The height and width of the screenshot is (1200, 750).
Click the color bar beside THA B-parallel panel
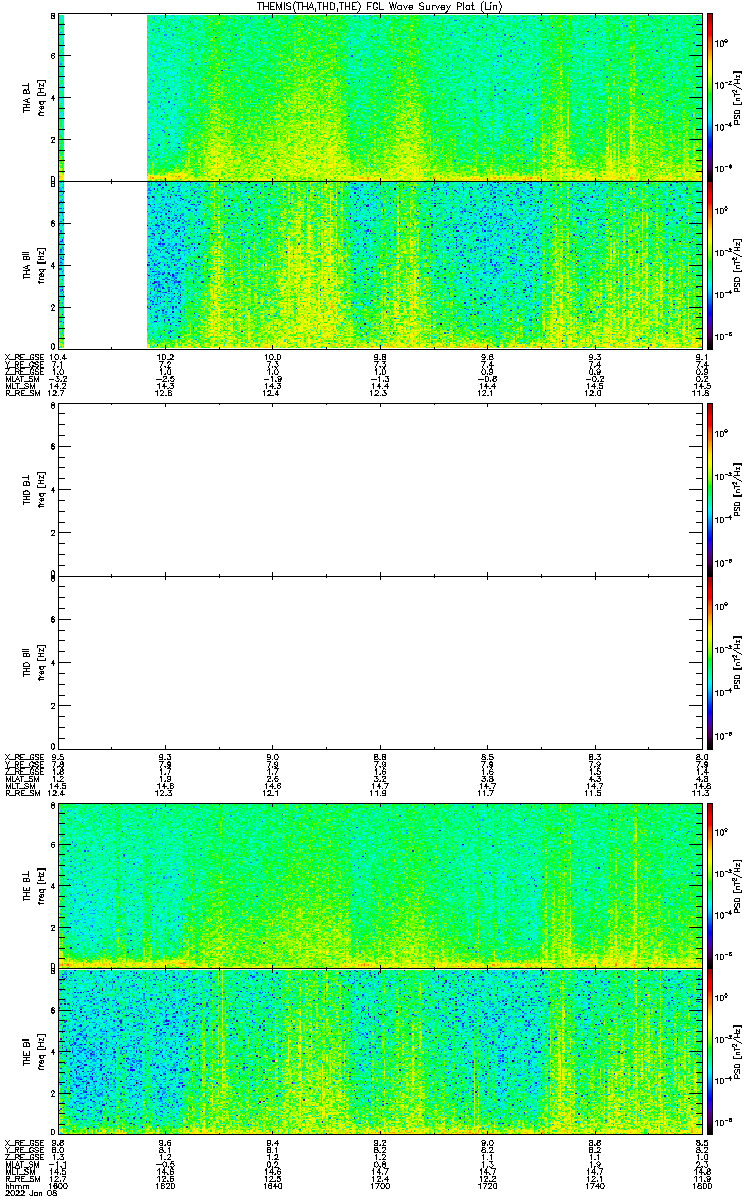[710, 264]
